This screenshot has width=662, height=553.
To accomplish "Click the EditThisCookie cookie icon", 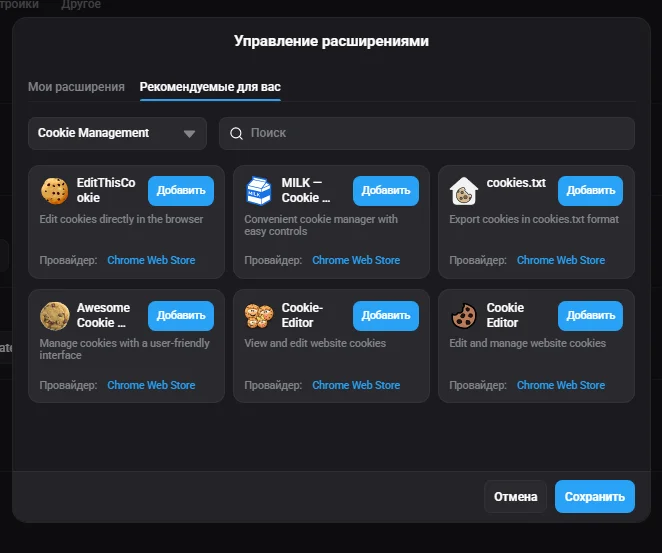I will (x=54, y=191).
